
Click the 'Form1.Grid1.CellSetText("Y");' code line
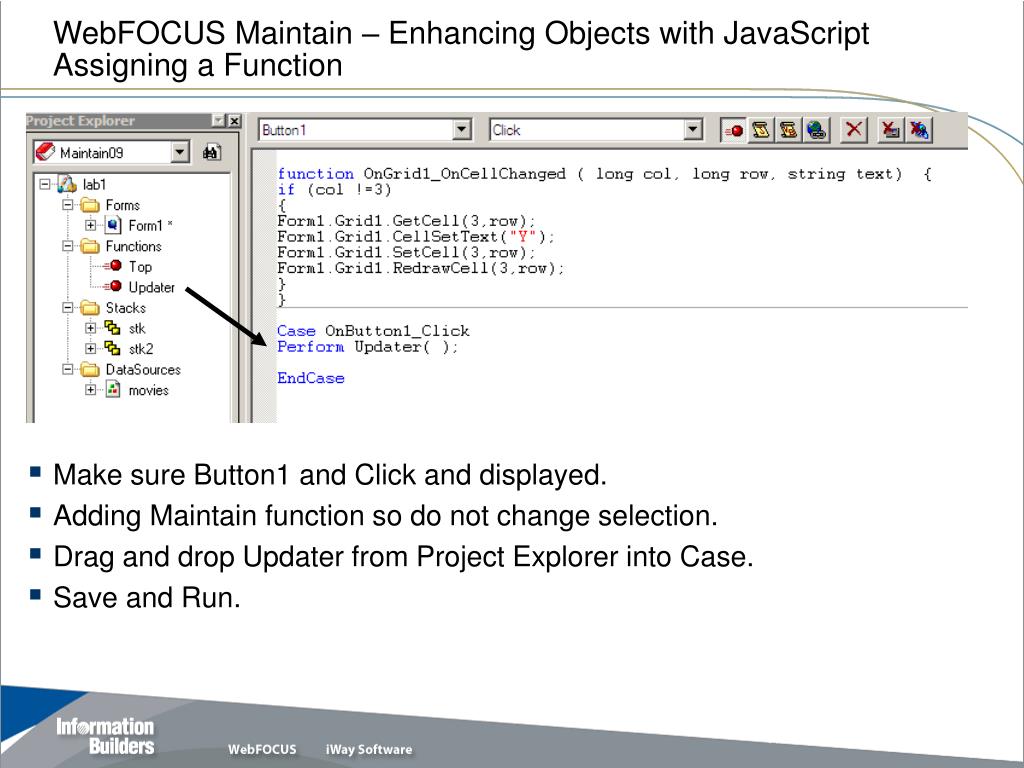pyautogui.click(x=416, y=236)
